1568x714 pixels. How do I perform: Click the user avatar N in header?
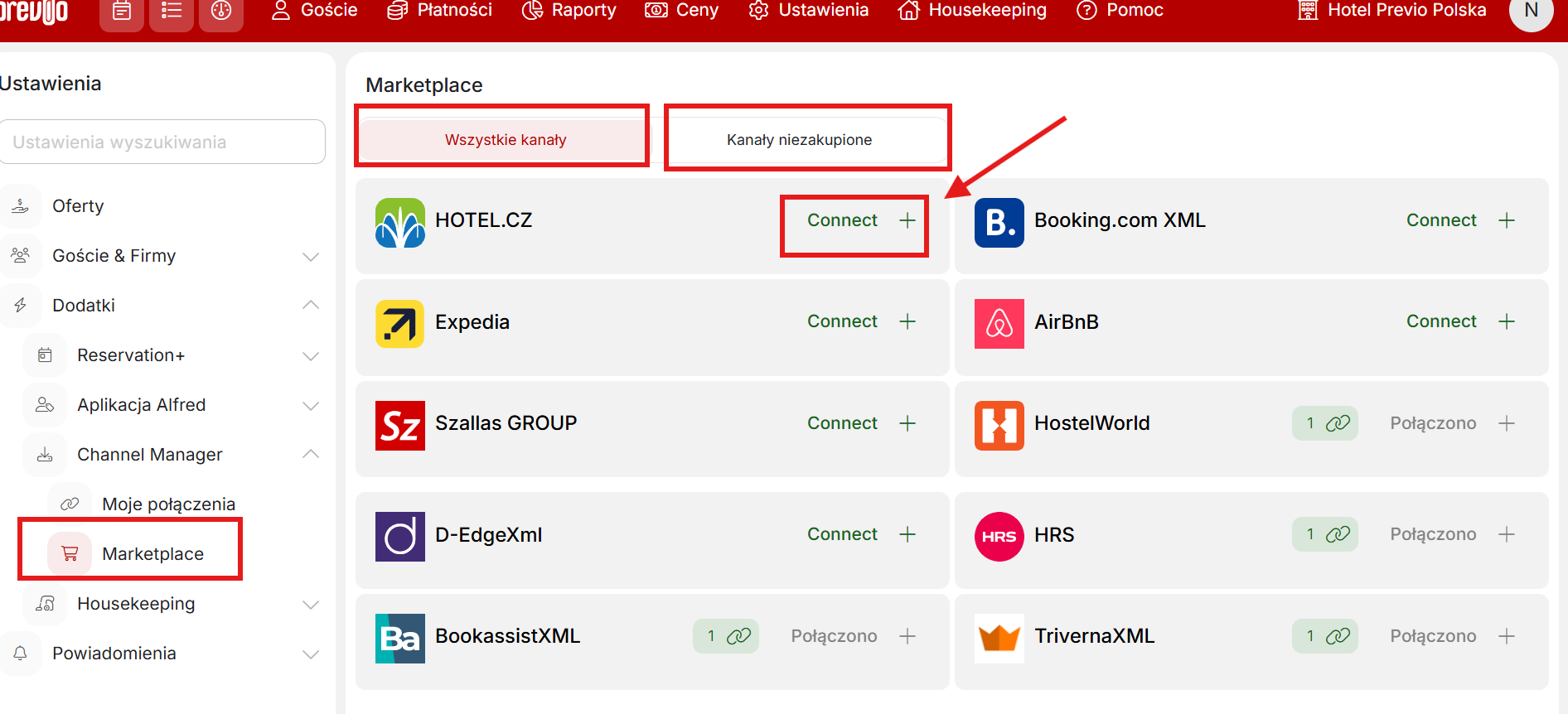(1531, 12)
